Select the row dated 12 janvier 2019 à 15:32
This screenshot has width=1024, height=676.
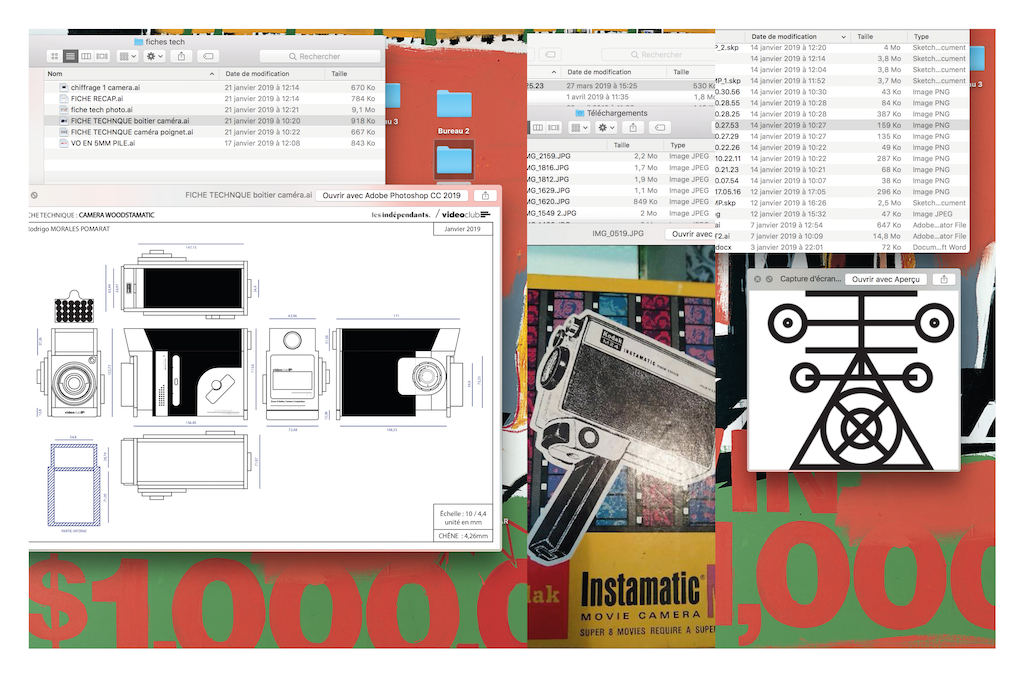pos(842,214)
